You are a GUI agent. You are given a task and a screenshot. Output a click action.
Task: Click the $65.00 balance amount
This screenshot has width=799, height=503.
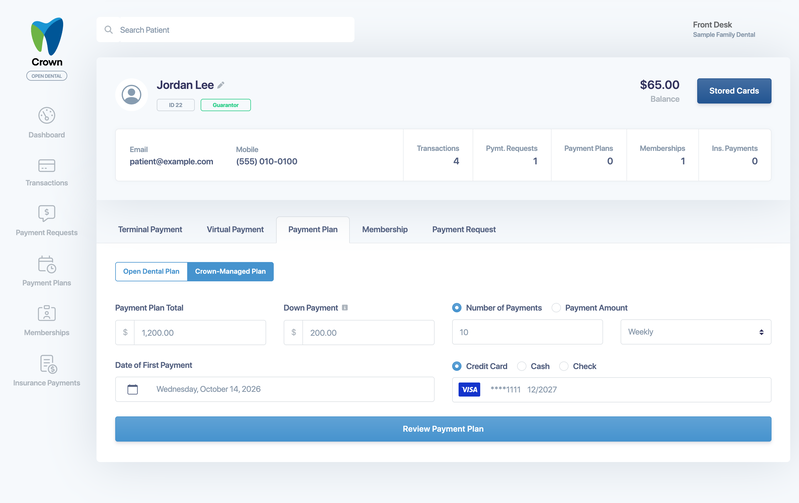coord(659,85)
